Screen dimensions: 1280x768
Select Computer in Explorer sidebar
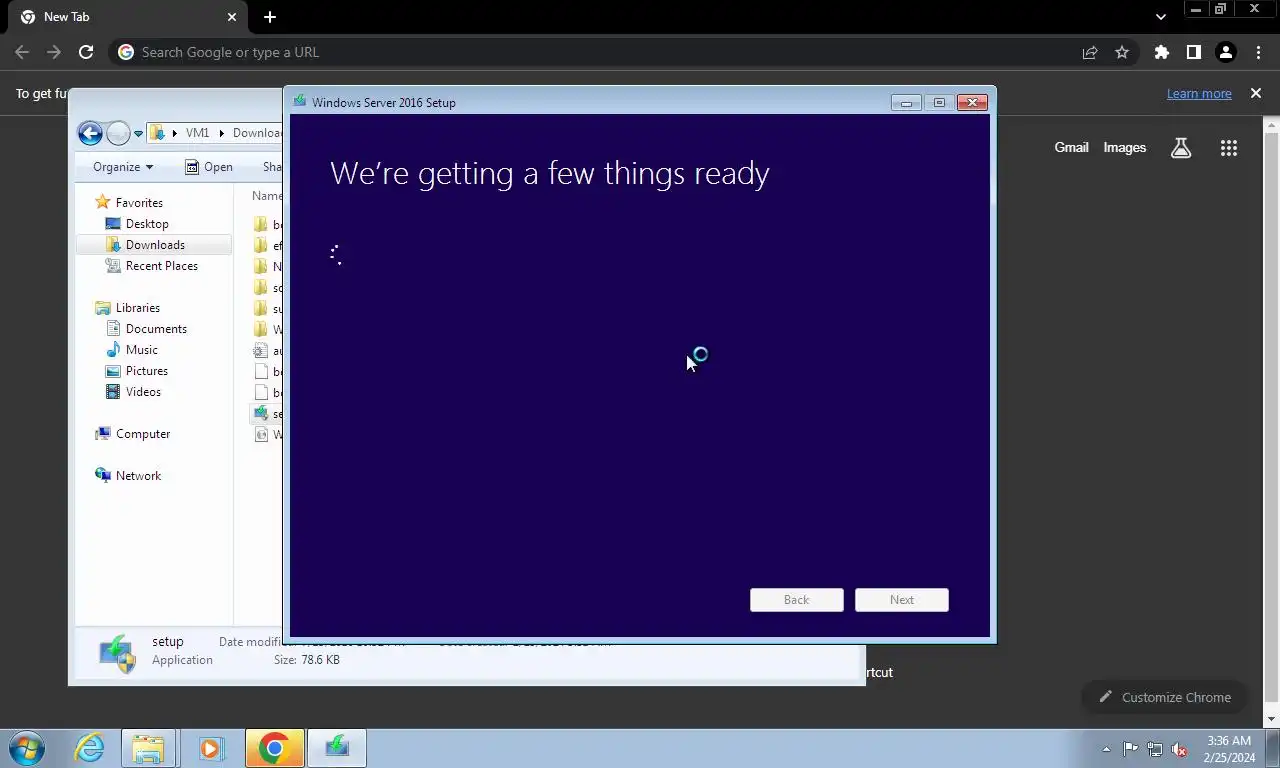click(x=143, y=434)
